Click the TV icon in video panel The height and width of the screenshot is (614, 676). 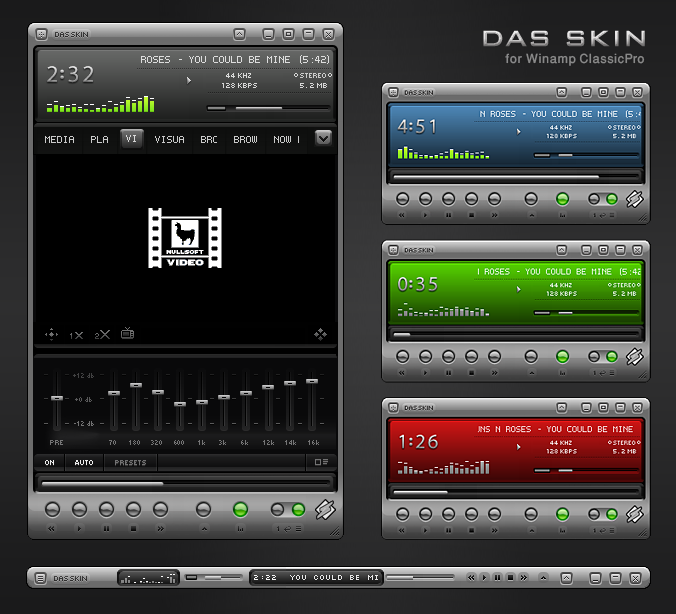pos(128,333)
